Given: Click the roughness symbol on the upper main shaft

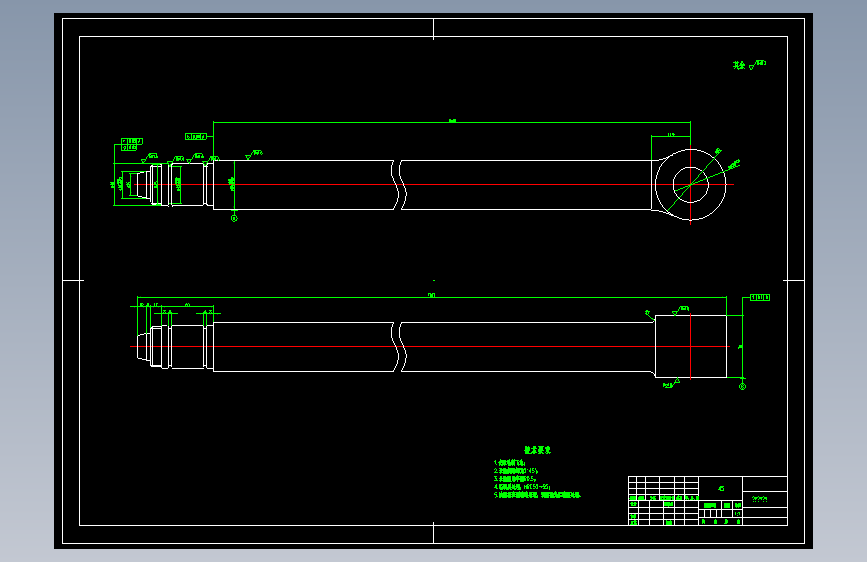Looking at the screenshot, I should tap(254, 154).
